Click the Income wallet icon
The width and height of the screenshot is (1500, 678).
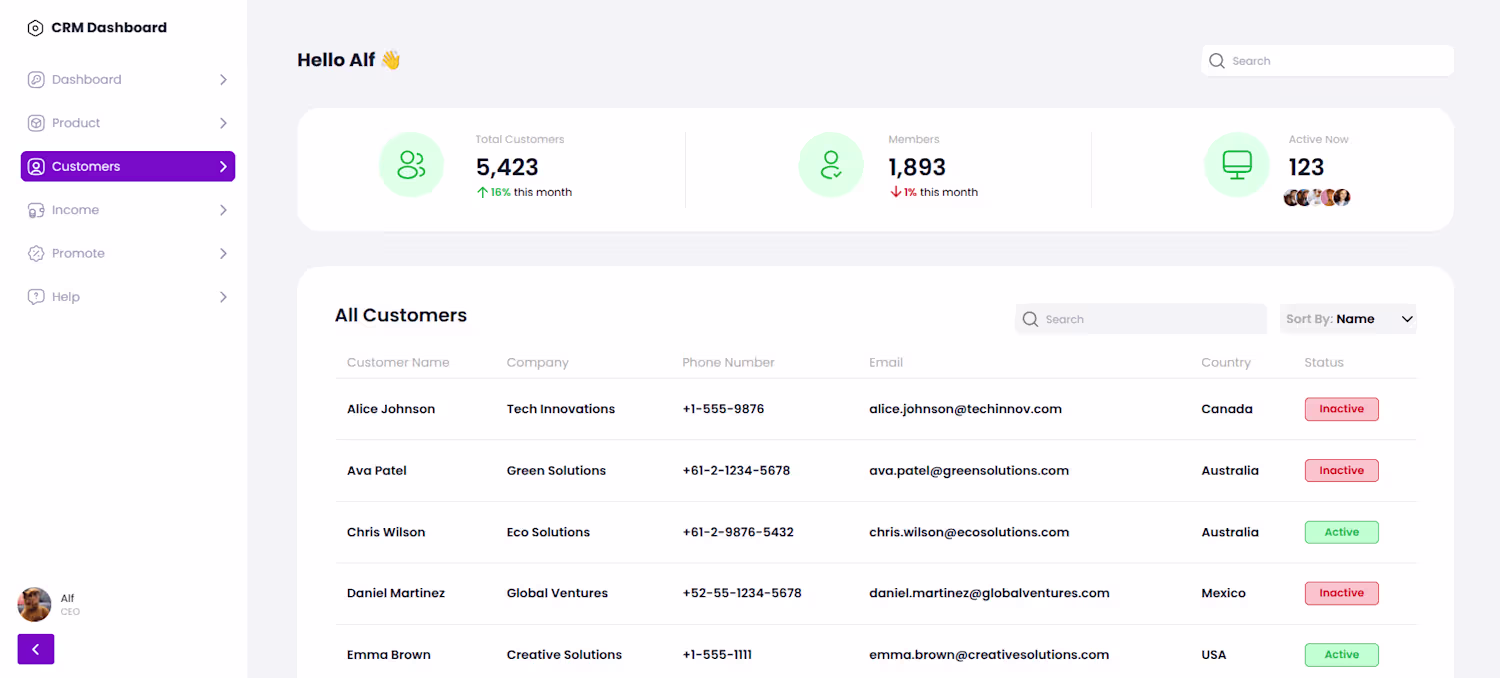coord(36,210)
